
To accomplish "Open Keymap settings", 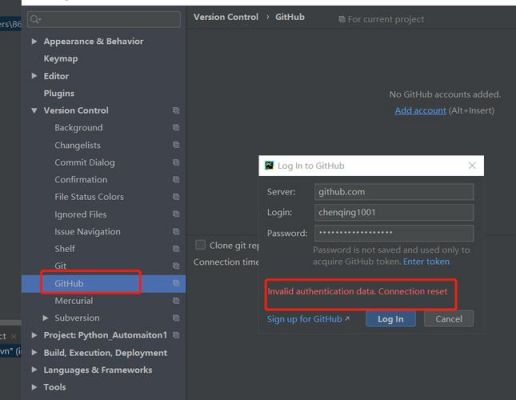I will [x=61, y=59].
